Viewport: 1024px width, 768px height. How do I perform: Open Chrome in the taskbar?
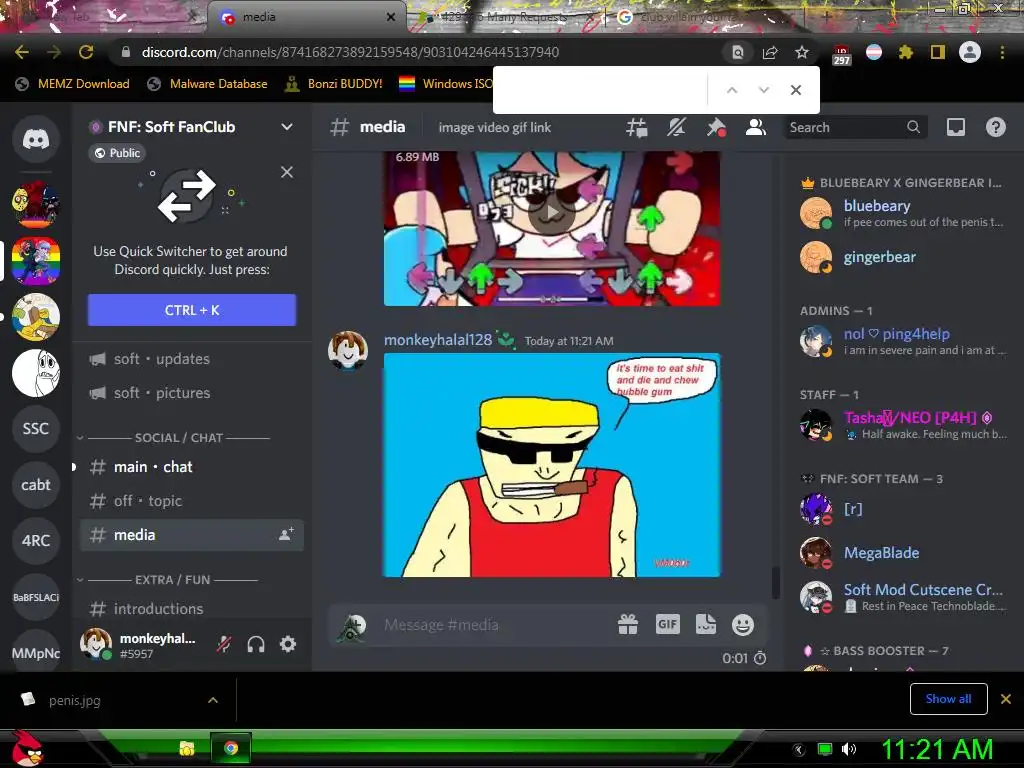coord(231,748)
